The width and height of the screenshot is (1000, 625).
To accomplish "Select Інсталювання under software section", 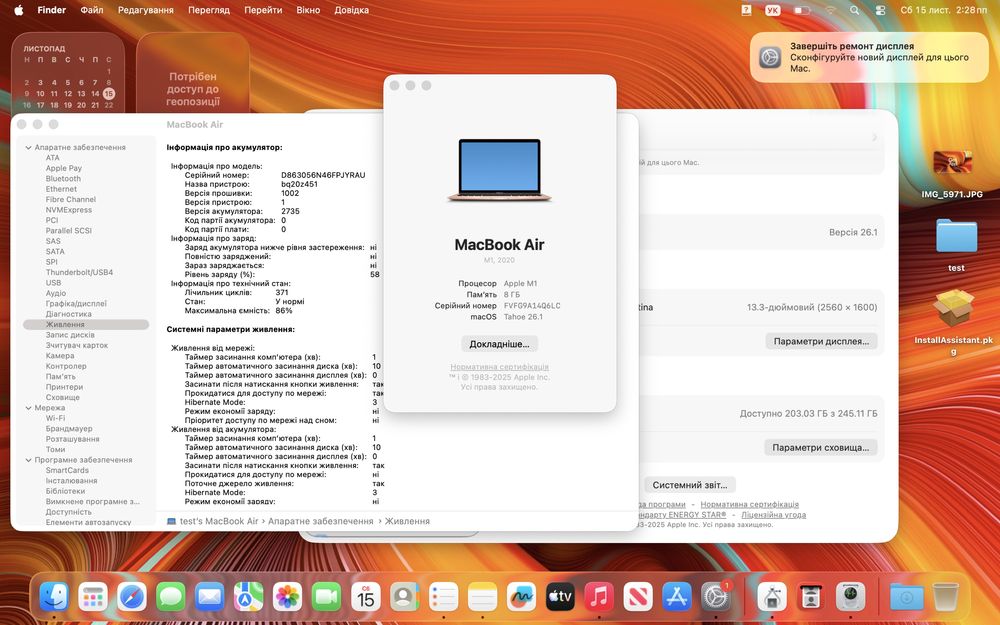I will pyautogui.click(x=71, y=481).
